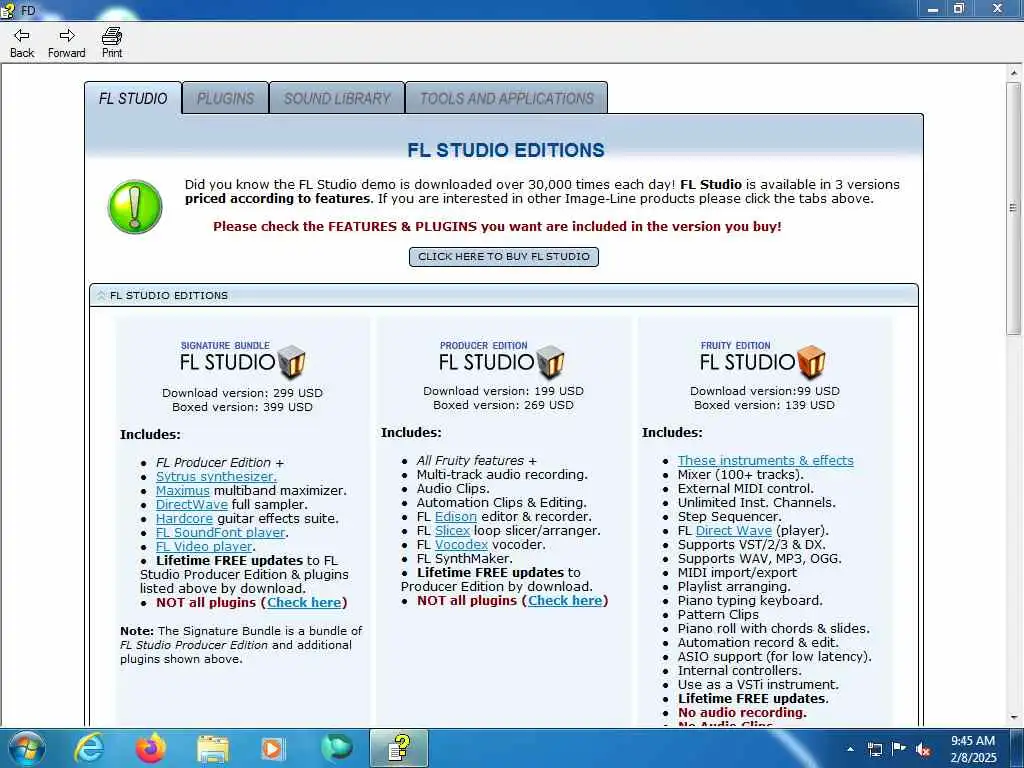Switch to the FL STUDIO tab
Screen dimensions: 1024x768
(133, 99)
